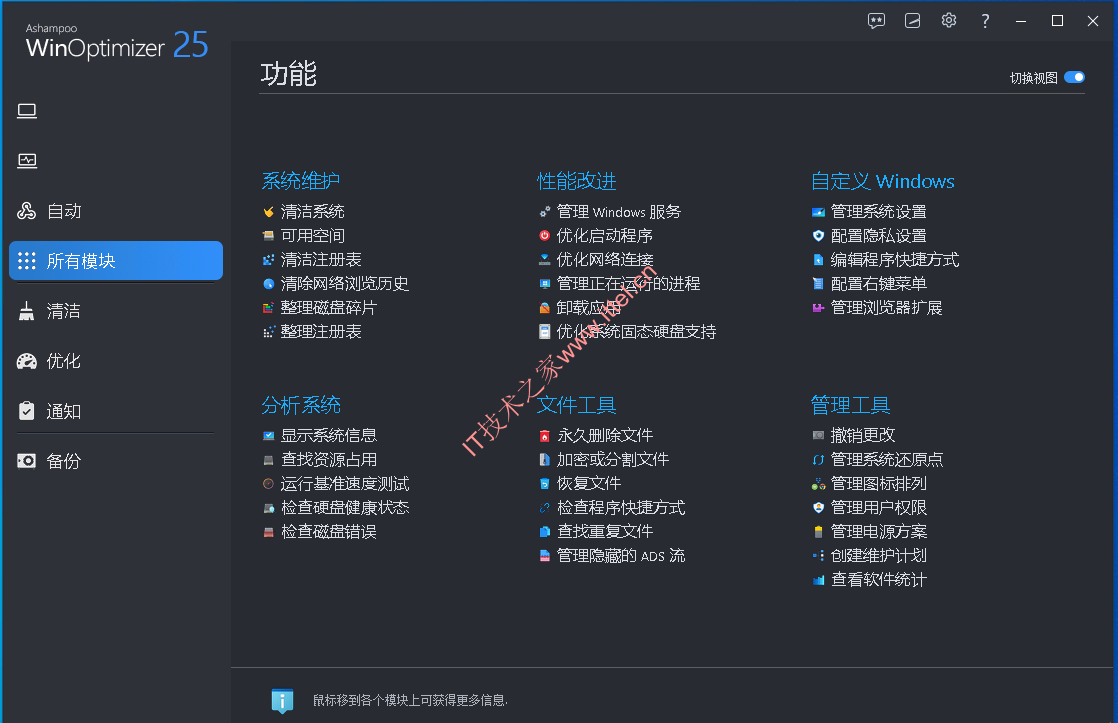Viewport: 1118px width, 723px height.
Task: Open the settings gear icon
Action: (x=948, y=21)
